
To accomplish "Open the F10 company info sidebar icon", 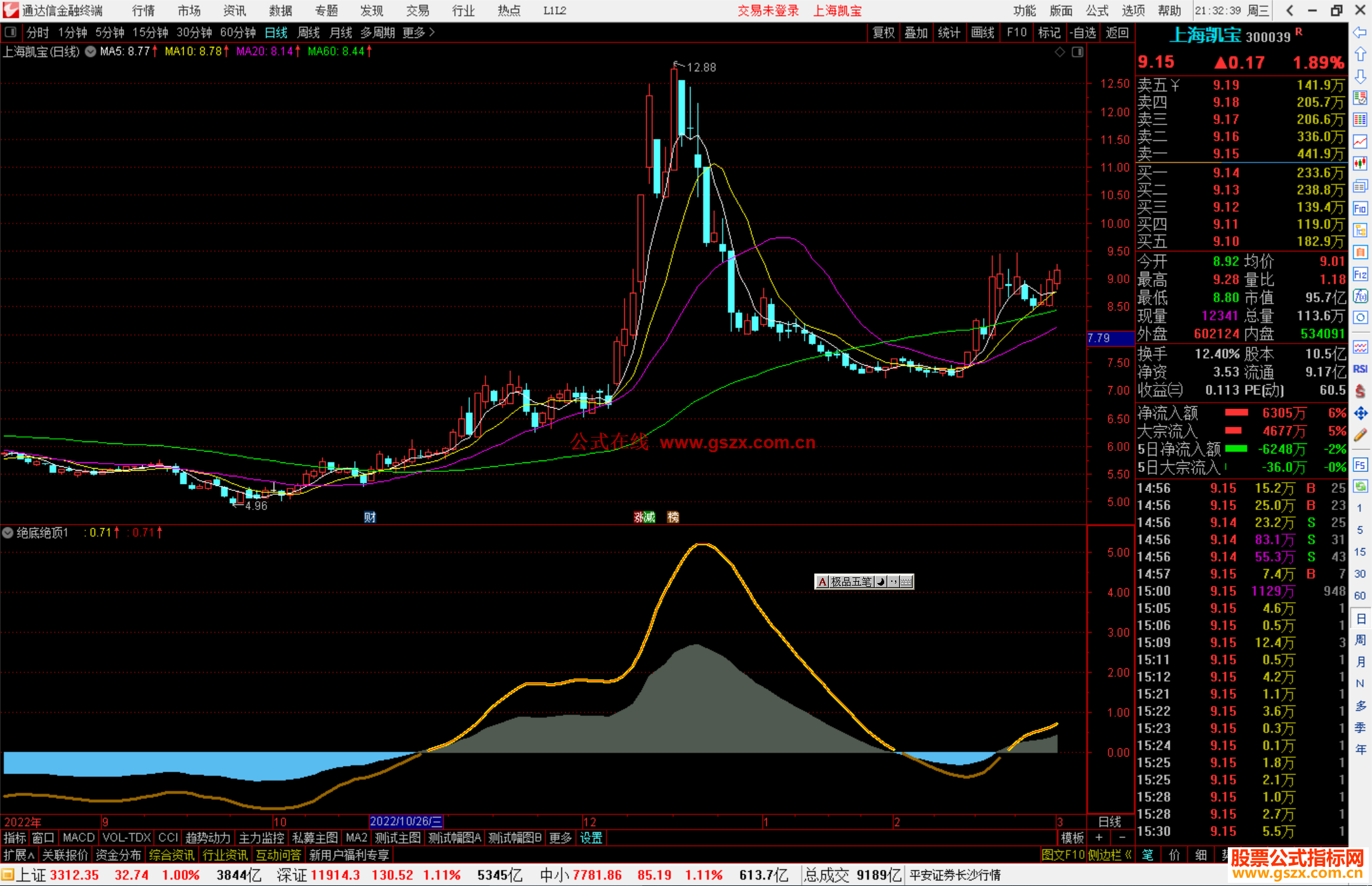I will [x=1360, y=209].
